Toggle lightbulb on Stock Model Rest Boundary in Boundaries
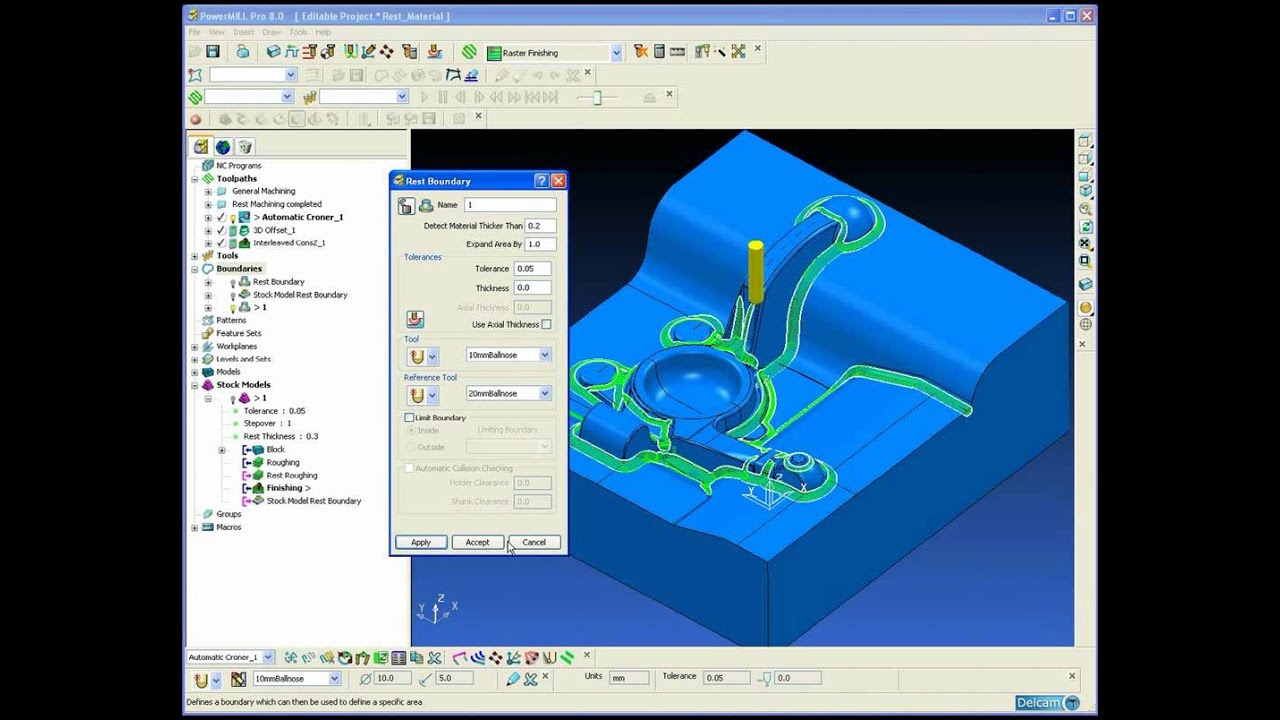This screenshot has height=720, width=1280. (233, 295)
